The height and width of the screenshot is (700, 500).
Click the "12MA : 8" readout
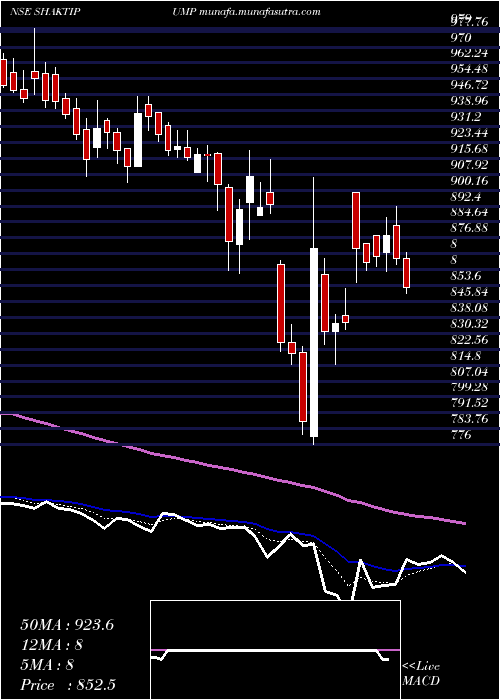coord(52,645)
